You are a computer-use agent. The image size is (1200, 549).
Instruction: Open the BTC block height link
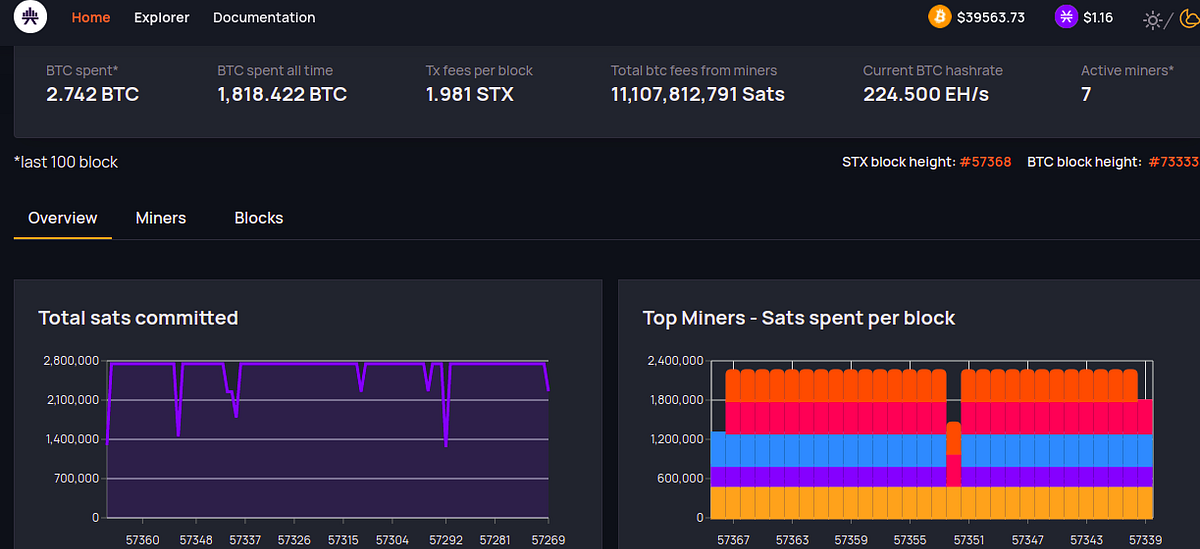coord(1173,162)
